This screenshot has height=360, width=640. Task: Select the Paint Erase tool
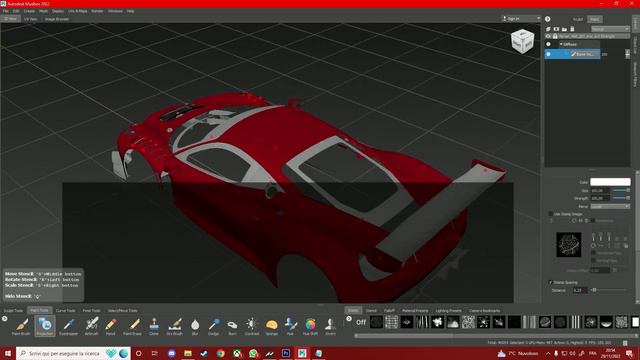pos(133,326)
